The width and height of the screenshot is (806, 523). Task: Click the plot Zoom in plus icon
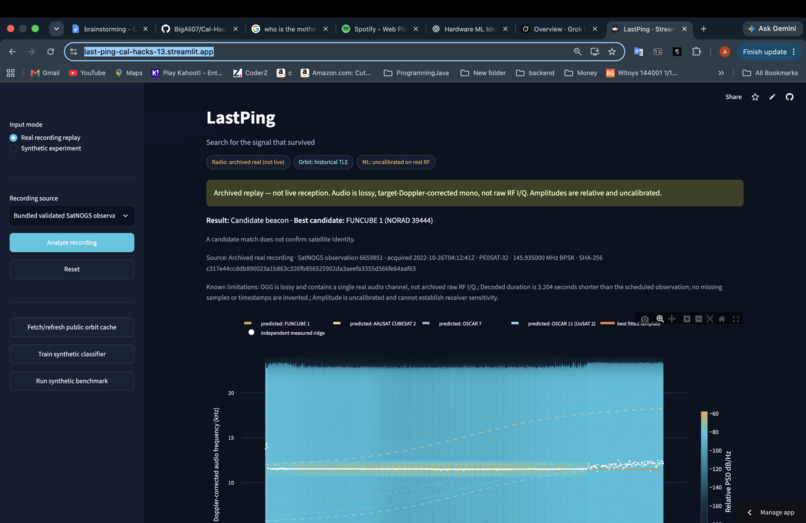point(686,319)
